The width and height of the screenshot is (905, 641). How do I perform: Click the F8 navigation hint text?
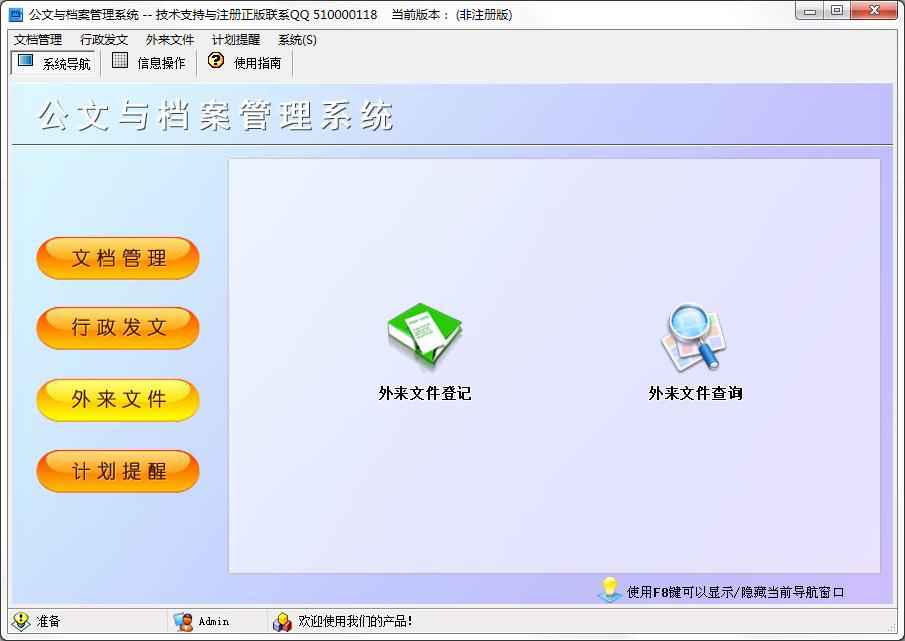pos(735,593)
